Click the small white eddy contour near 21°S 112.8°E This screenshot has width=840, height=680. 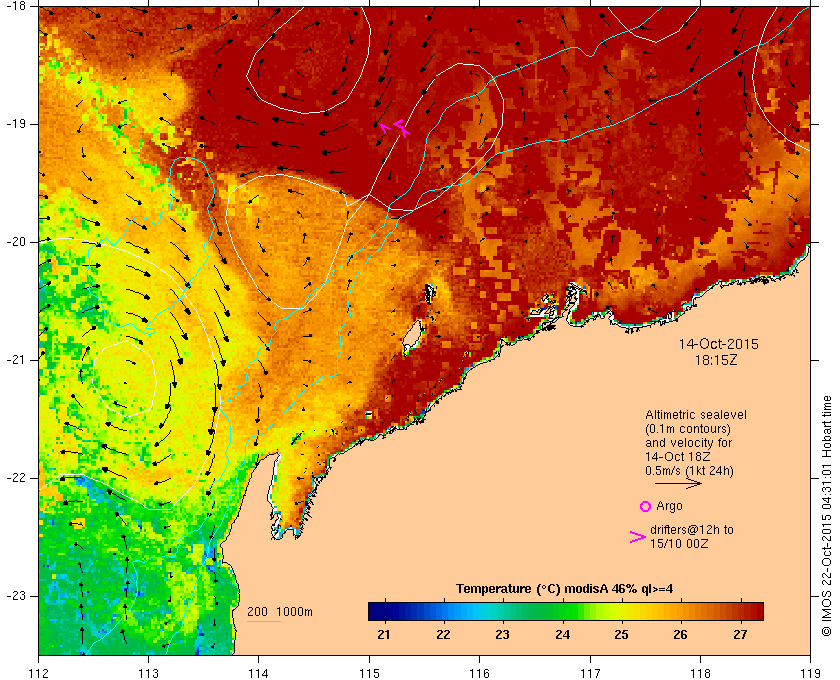pos(124,379)
